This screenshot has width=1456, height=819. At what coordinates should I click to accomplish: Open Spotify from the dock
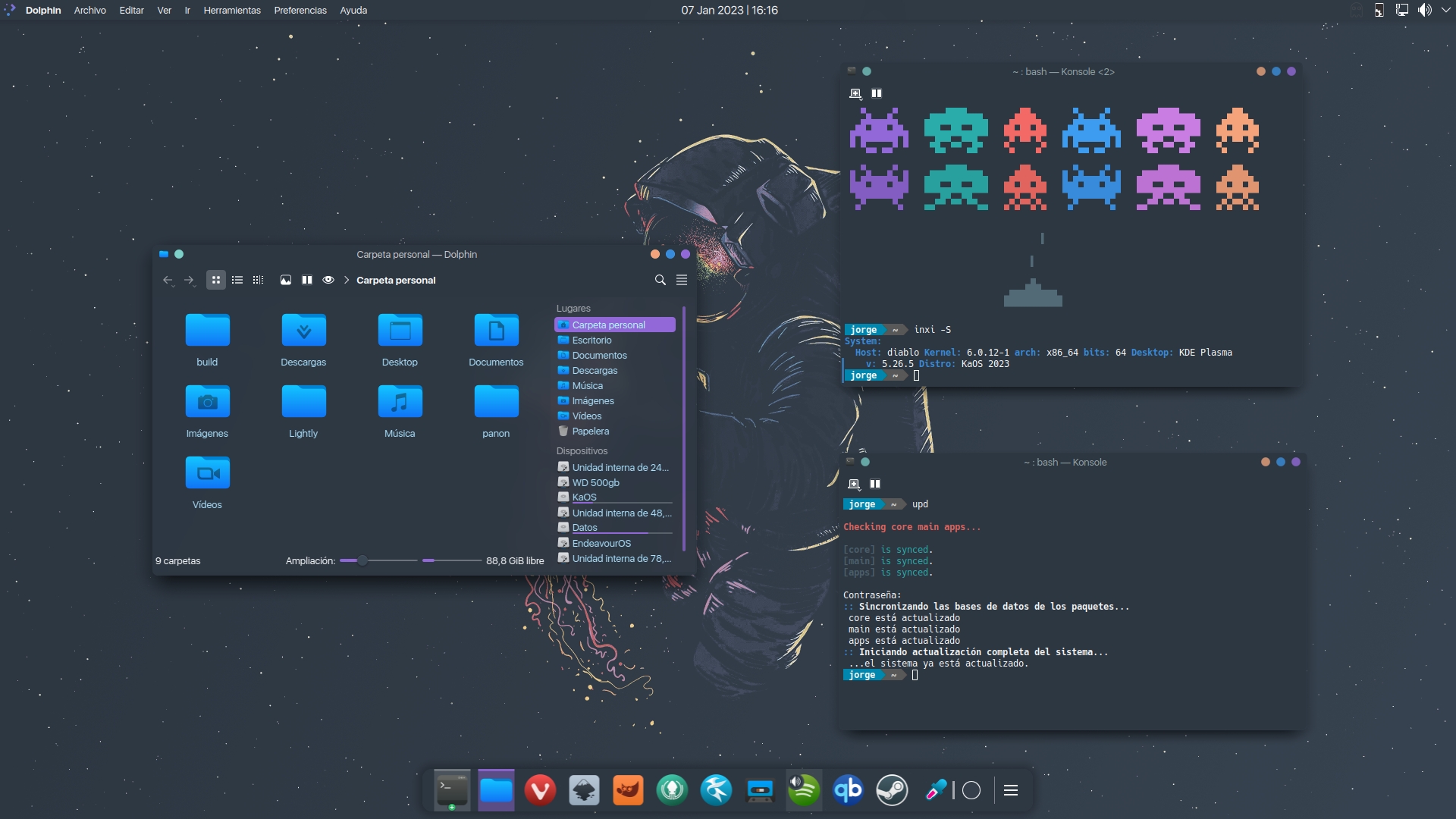pyautogui.click(x=804, y=790)
